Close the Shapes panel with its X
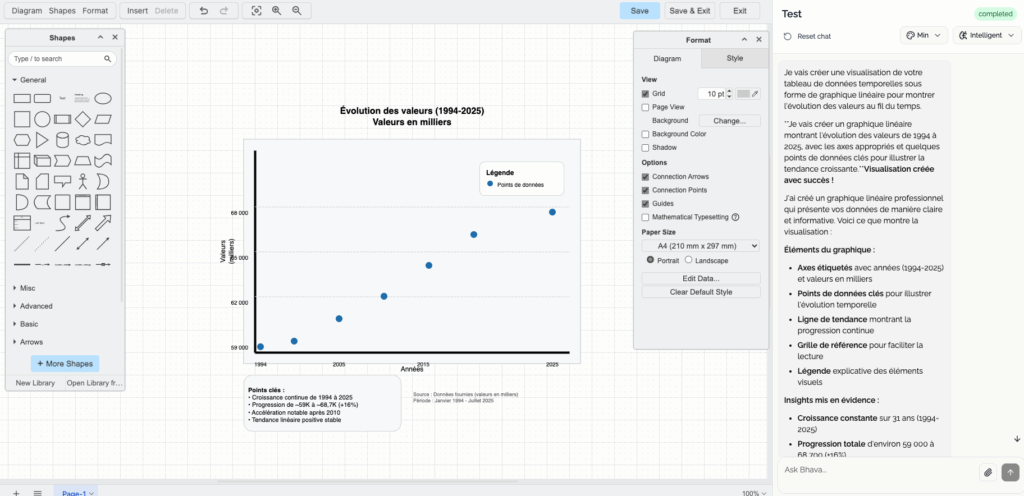This screenshot has height=496, width=1024. pos(115,38)
